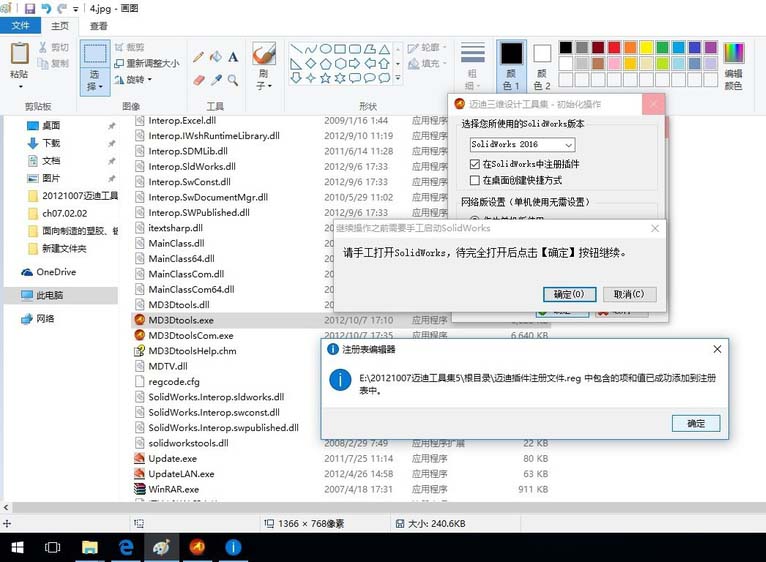Pick the red color swatch
This screenshot has height=562, width=766.
pyautogui.click(x=614, y=47)
